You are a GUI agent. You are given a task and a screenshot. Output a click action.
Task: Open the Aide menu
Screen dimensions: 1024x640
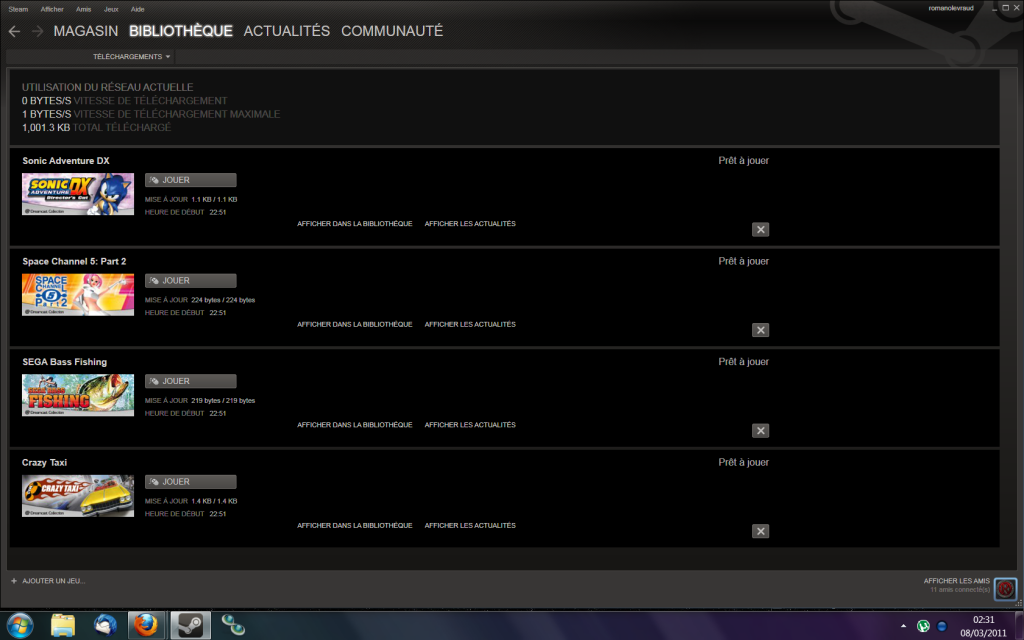pos(137,9)
